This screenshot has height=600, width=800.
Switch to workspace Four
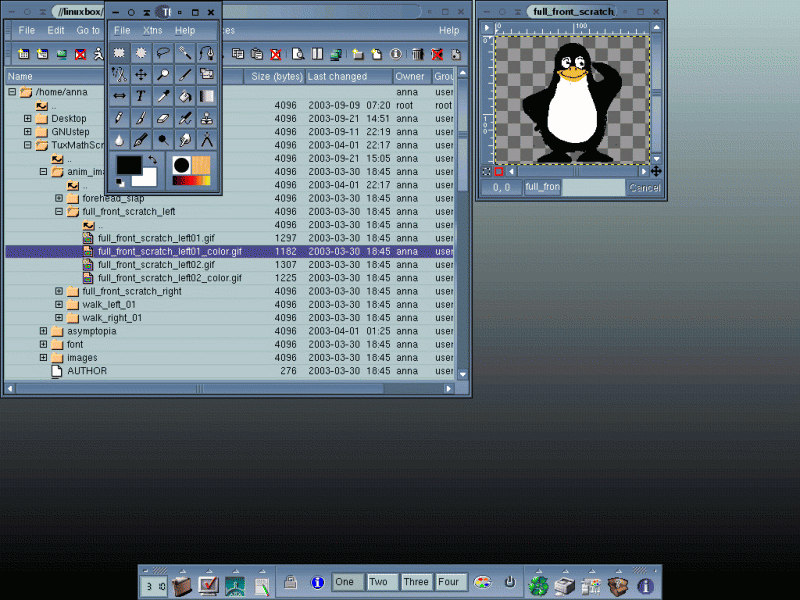(x=451, y=582)
